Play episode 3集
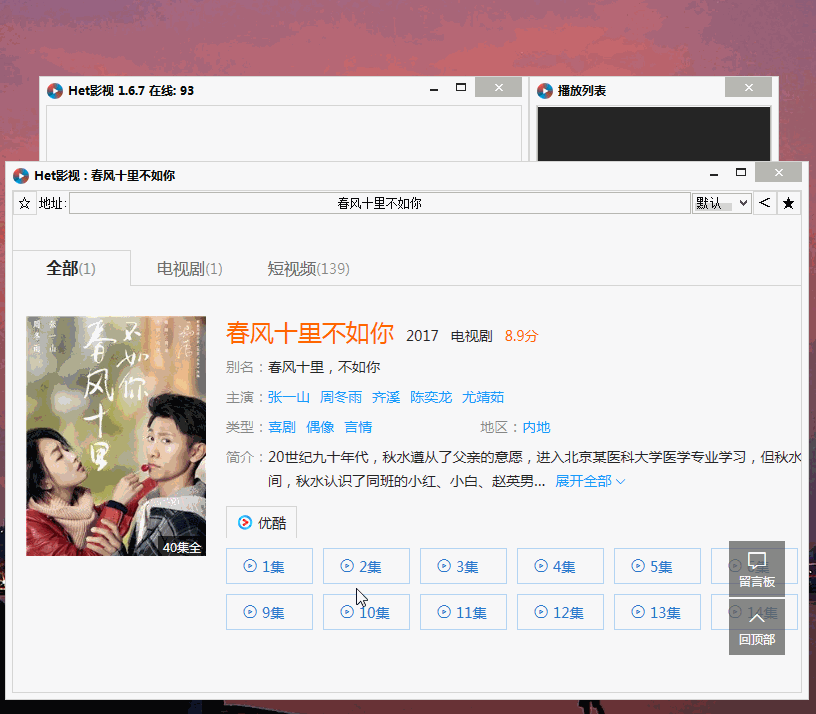 463,566
